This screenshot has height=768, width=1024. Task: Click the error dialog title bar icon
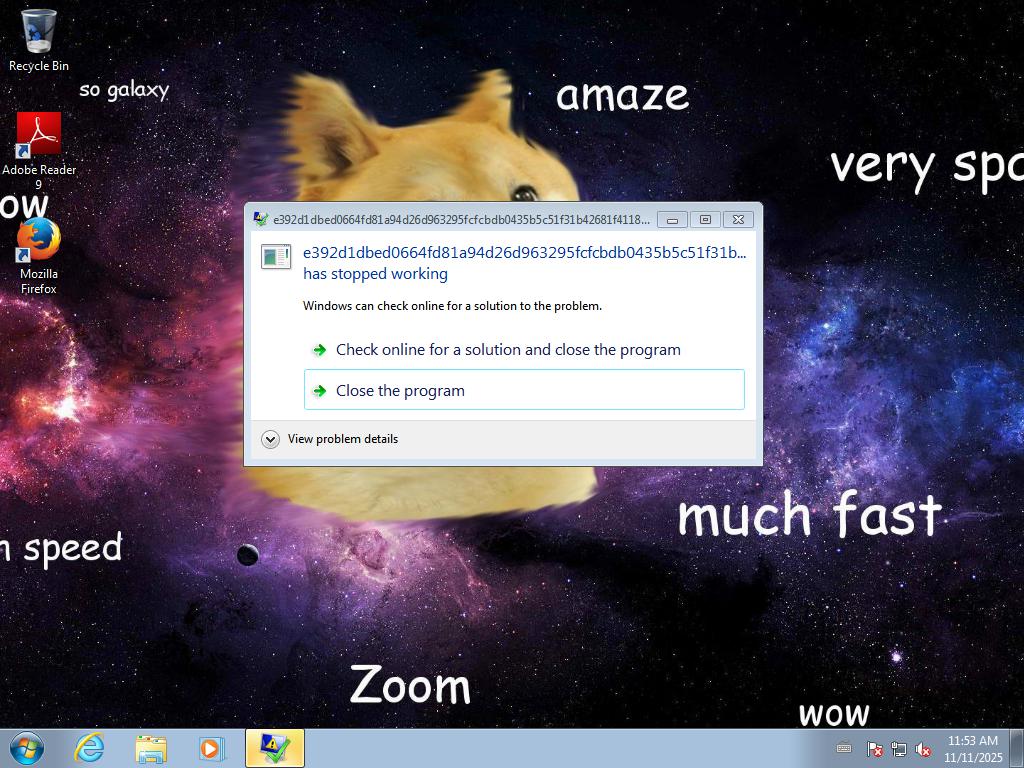click(x=261, y=220)
